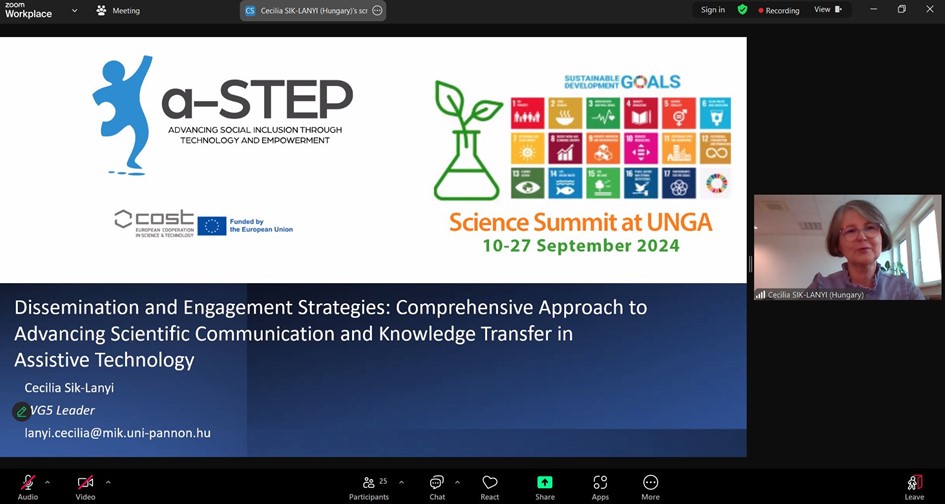Click the Science Summit at UNGA text
The image size is (945, 504).
coord(580,222)
